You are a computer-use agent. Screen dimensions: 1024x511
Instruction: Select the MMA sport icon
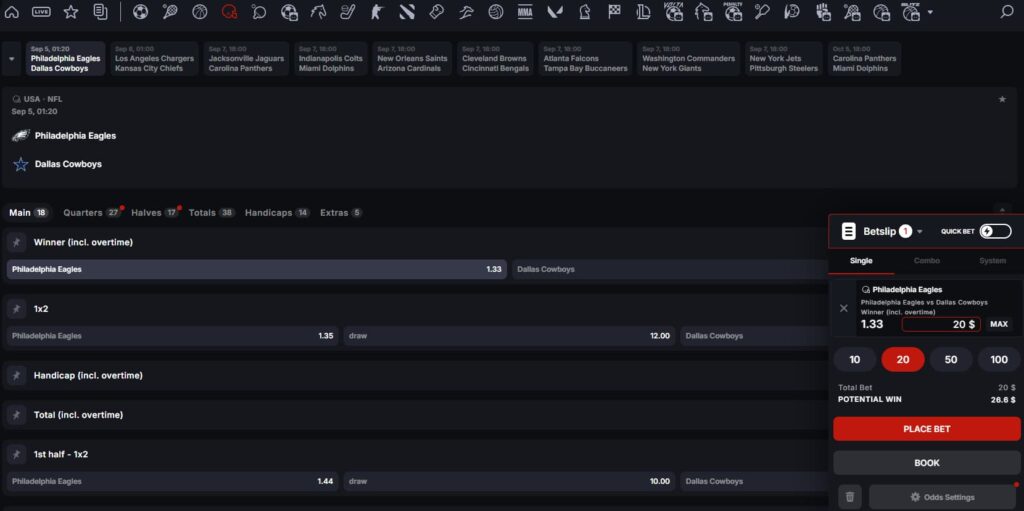click(525, 12)
